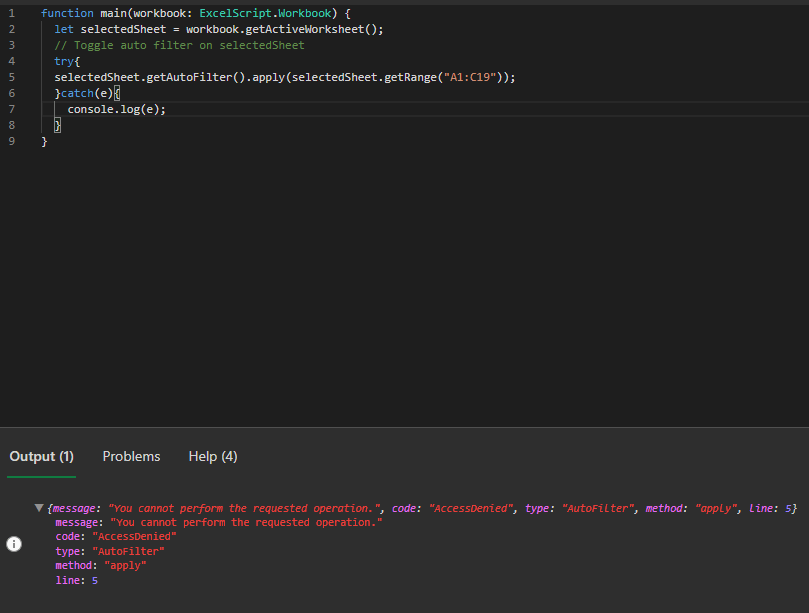Click the closing brace on line 8
Screen dimensions: 809x613
coord(57,125)
